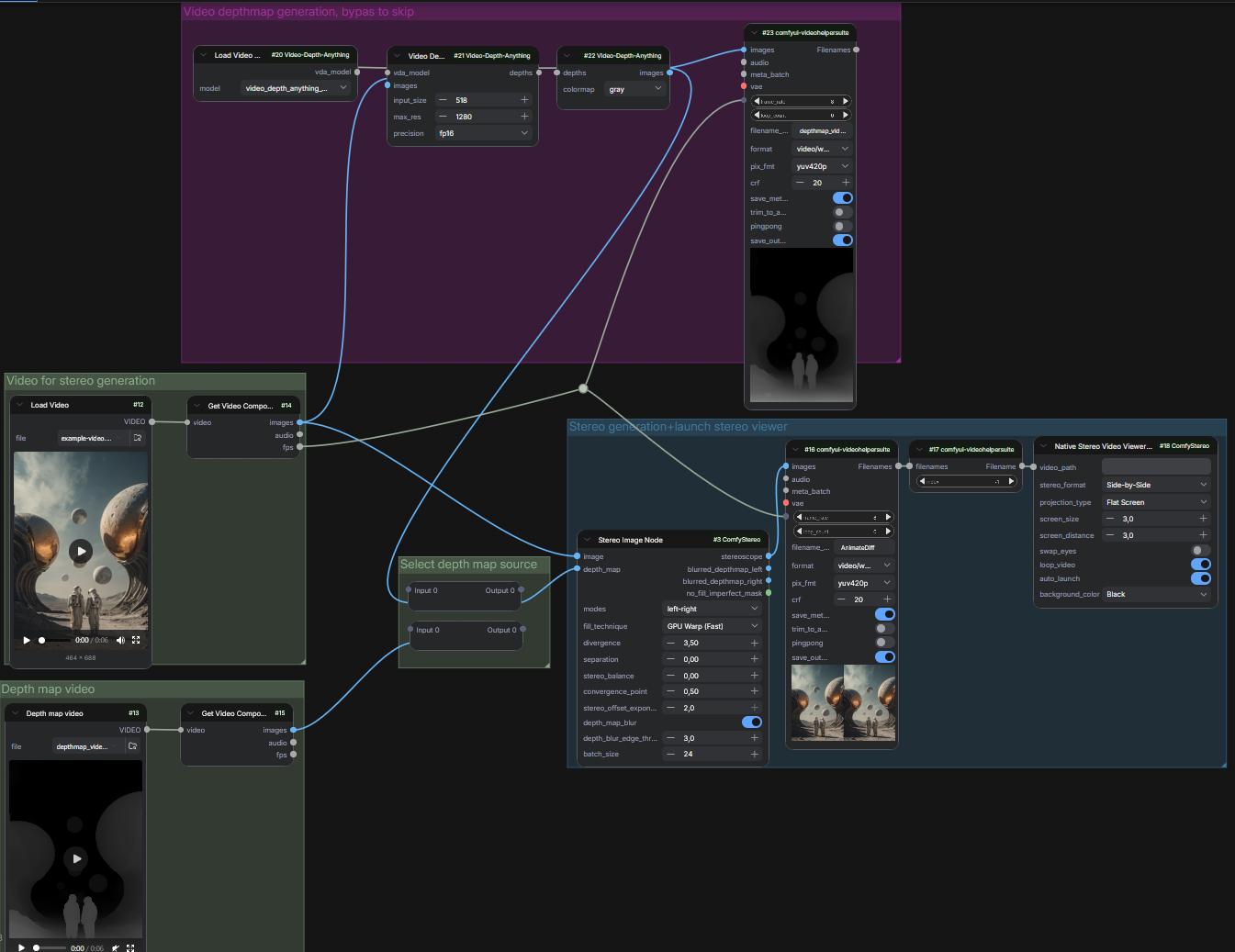Click depth map preview thumbnail in node #23
This screenshot has height=952, width=1235.
[x=801, y=325]
